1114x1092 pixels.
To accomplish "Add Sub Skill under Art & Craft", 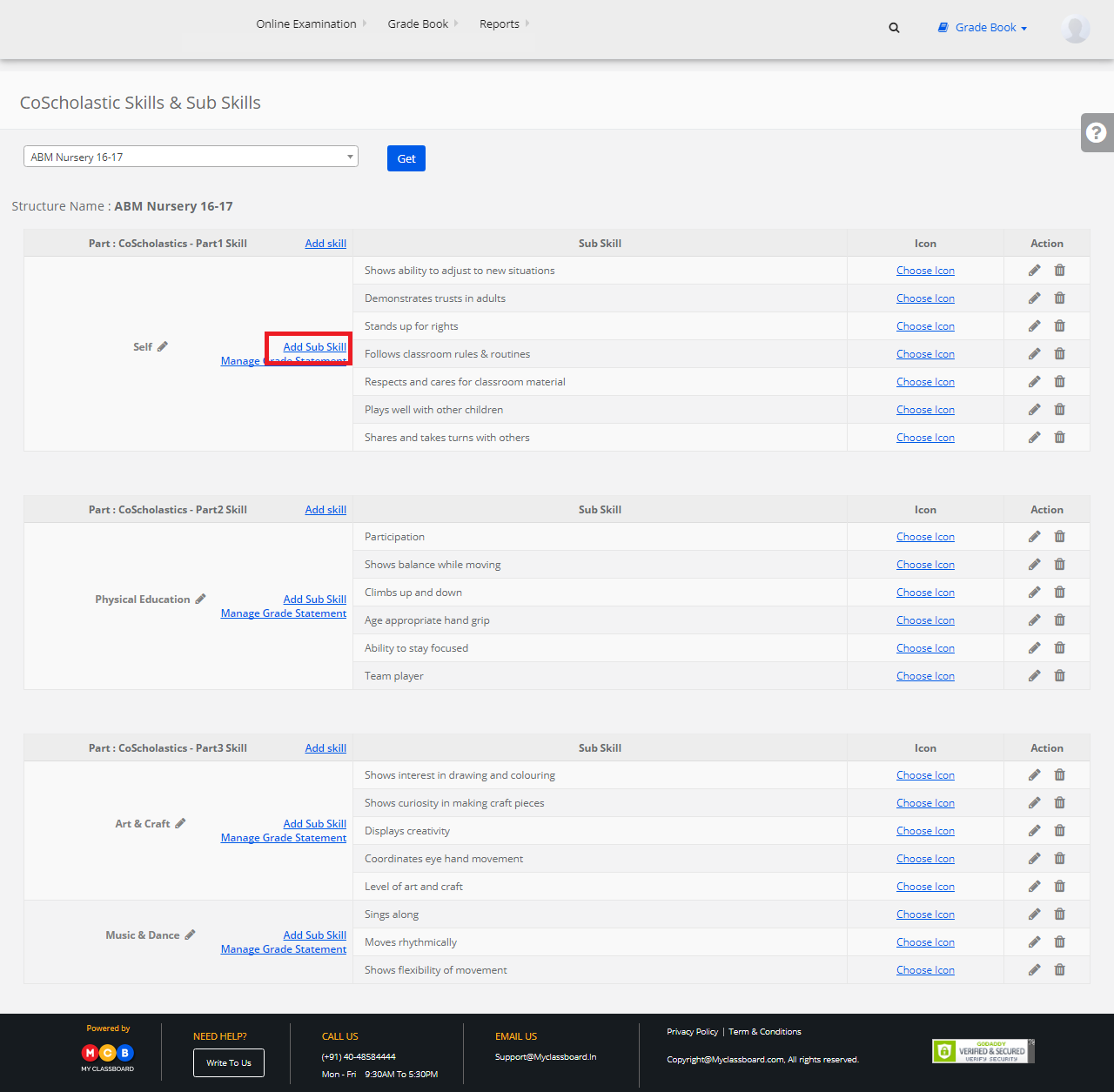I will pos(314,824).
